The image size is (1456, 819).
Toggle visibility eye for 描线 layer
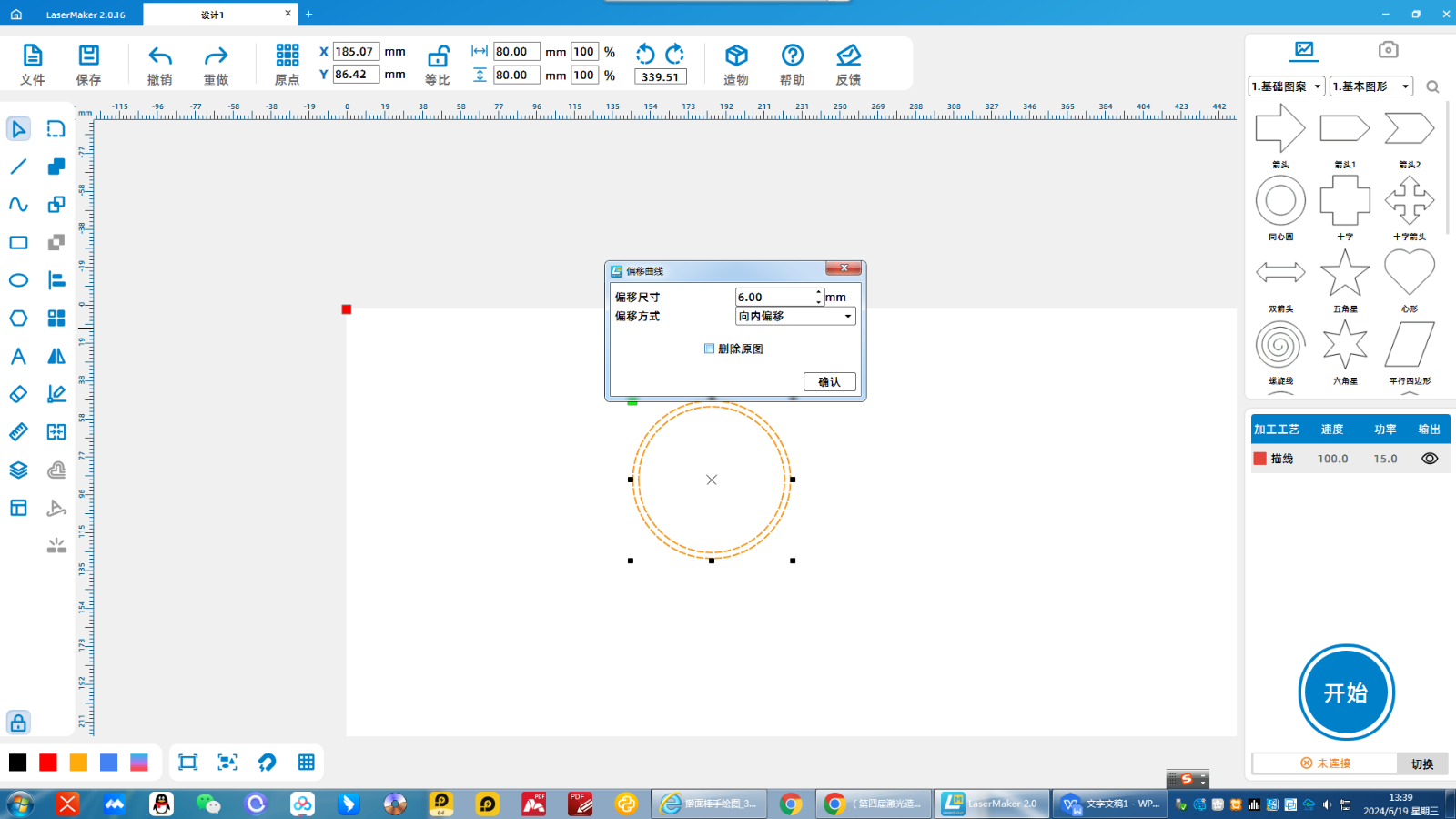[1430, 459]
